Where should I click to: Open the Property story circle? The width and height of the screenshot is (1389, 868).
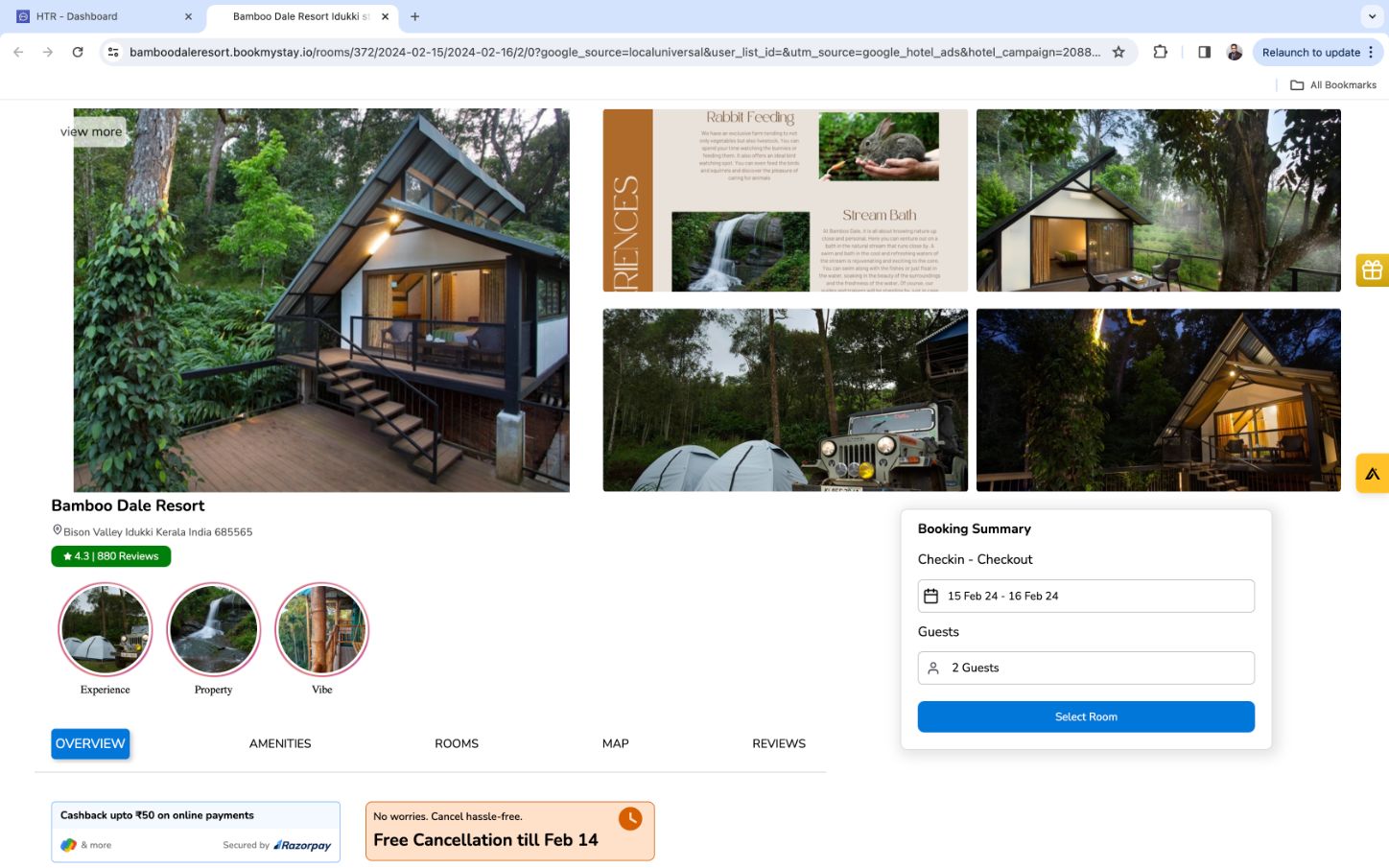click(x=214, y=630)
